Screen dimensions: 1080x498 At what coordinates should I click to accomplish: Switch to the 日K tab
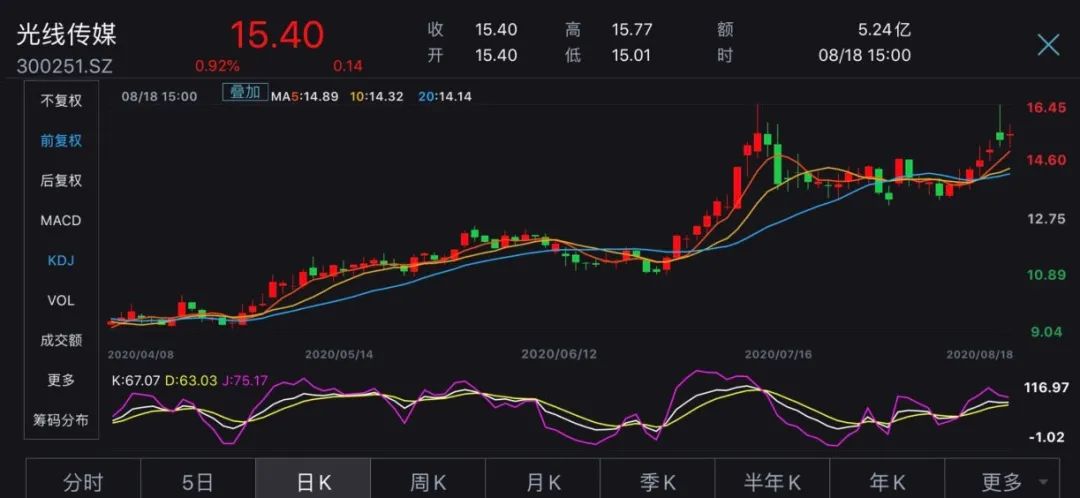[x=313, y=481]
